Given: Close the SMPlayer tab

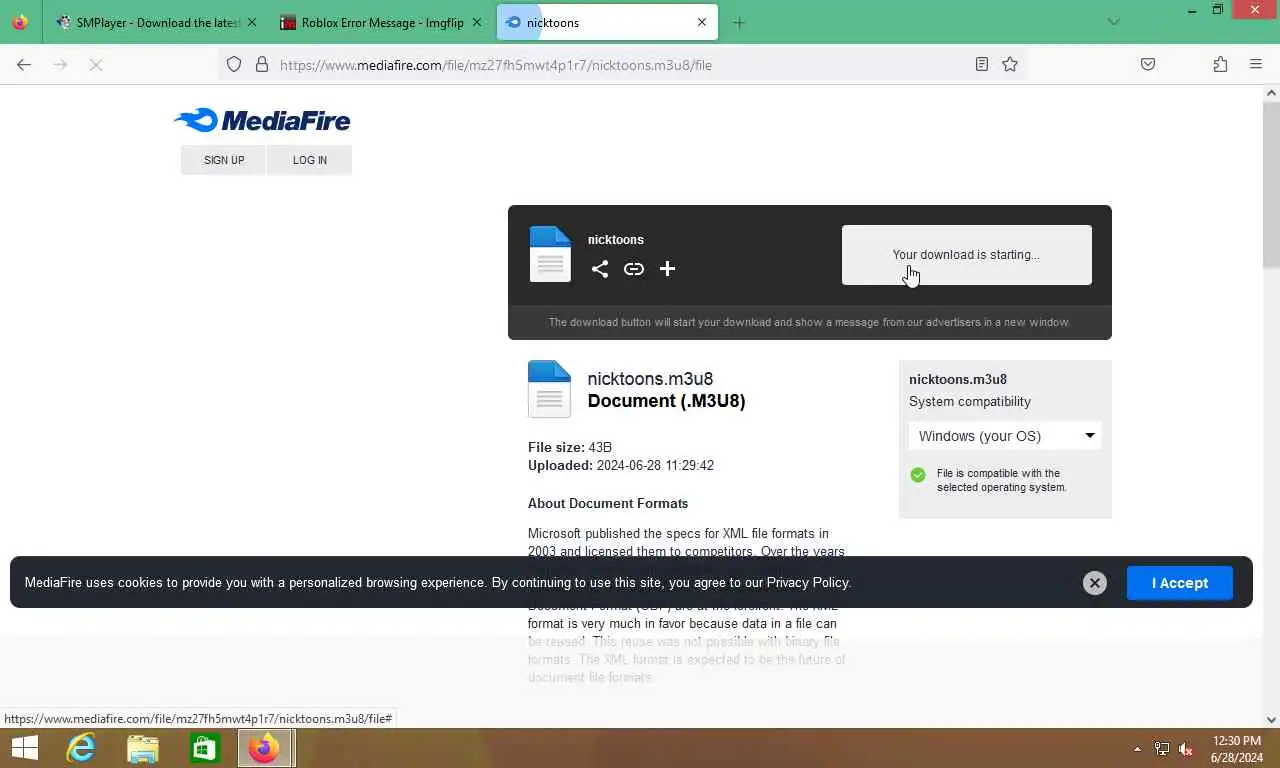Looking at the screenshot, I should 251,22.
